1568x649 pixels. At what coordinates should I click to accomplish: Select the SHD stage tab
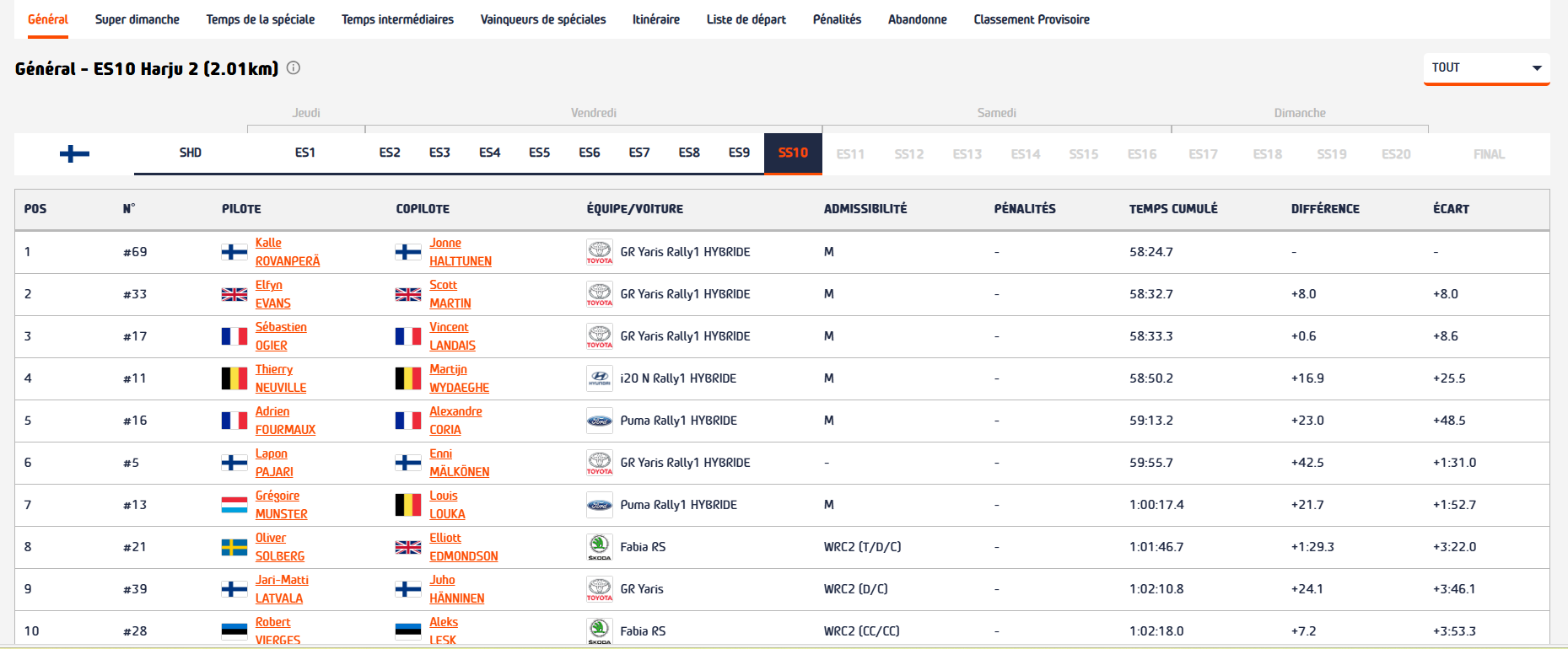[x=191, y=153]
